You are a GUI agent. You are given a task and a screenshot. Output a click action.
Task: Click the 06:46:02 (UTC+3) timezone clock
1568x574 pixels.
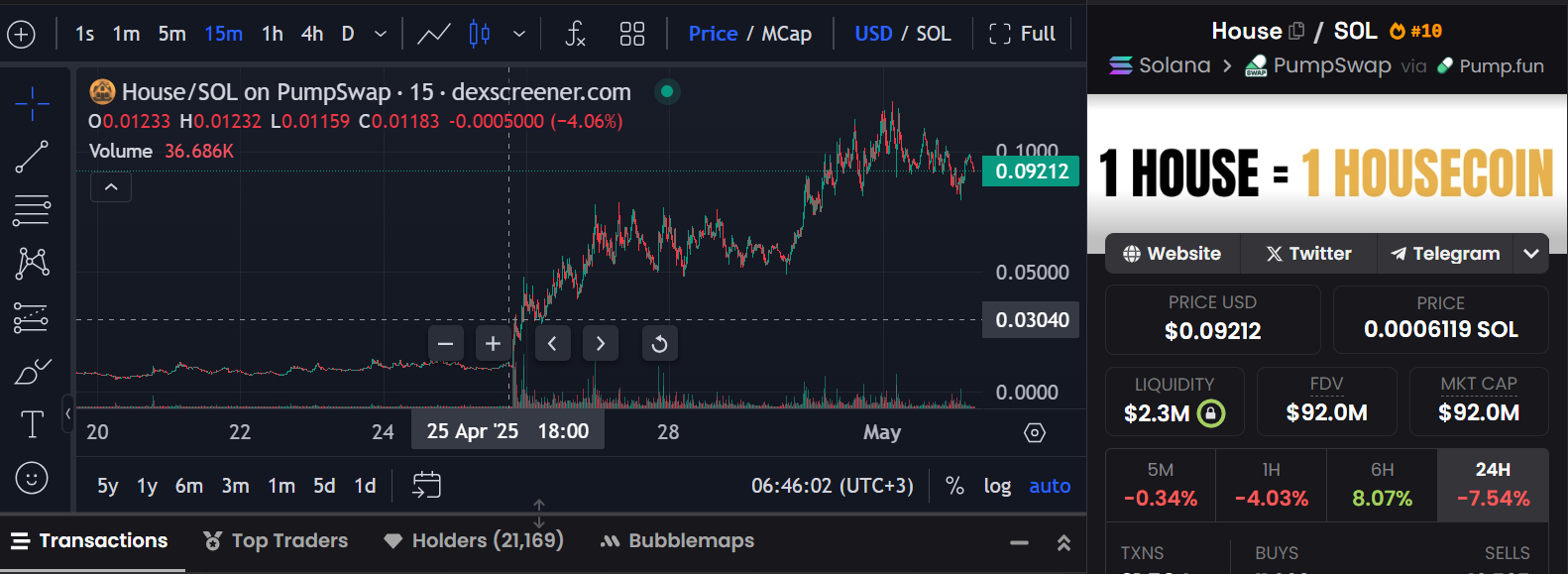point(833,486)
